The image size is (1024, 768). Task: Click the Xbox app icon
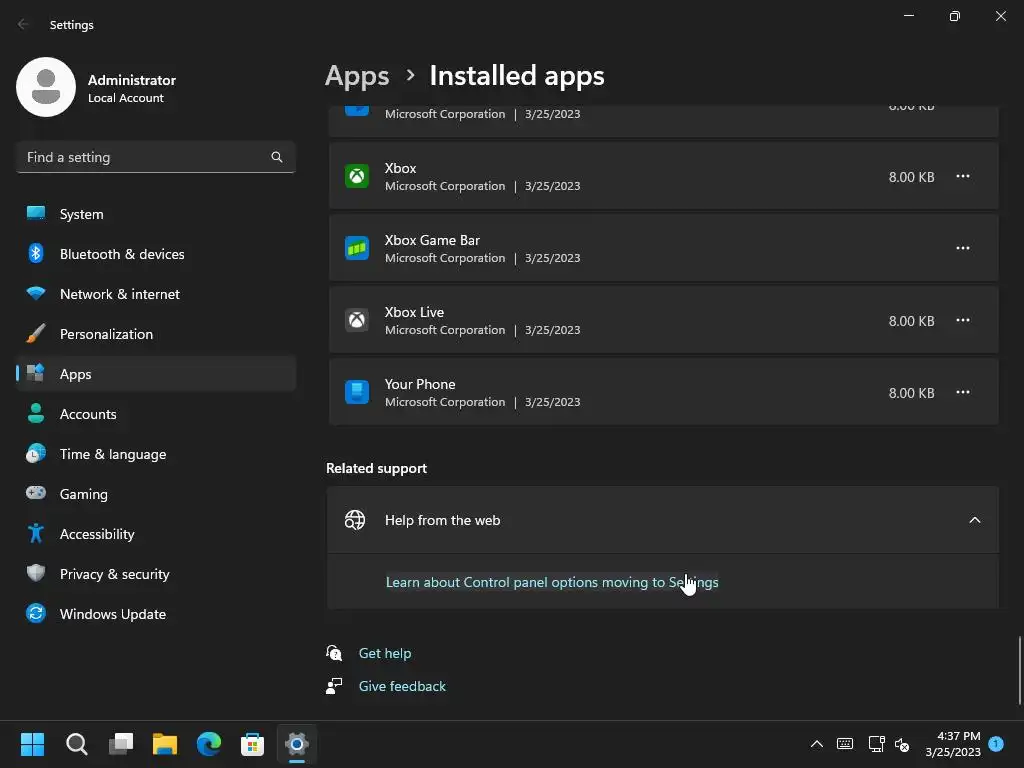click(357, 177)
